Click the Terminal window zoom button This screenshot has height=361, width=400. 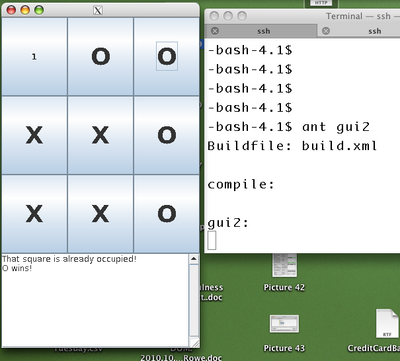242,16
